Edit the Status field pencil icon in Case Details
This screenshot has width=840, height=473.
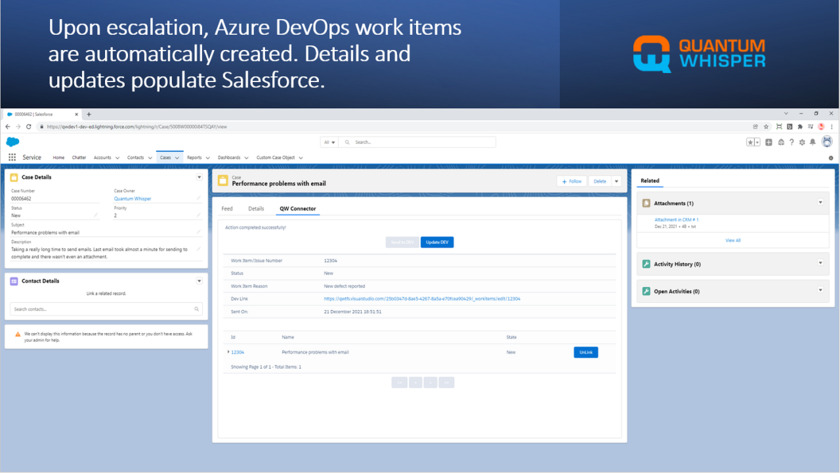96,215
